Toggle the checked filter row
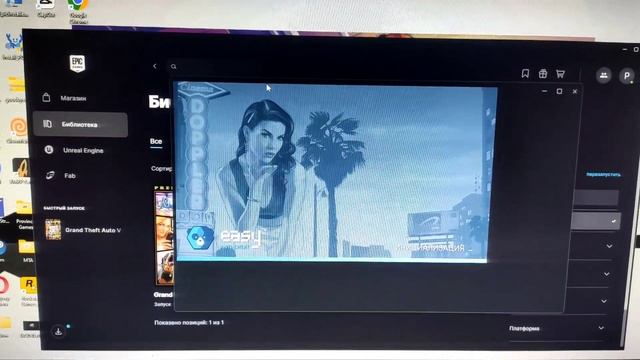The height and width of the screenshot is (360, 640). click(596, 221)
